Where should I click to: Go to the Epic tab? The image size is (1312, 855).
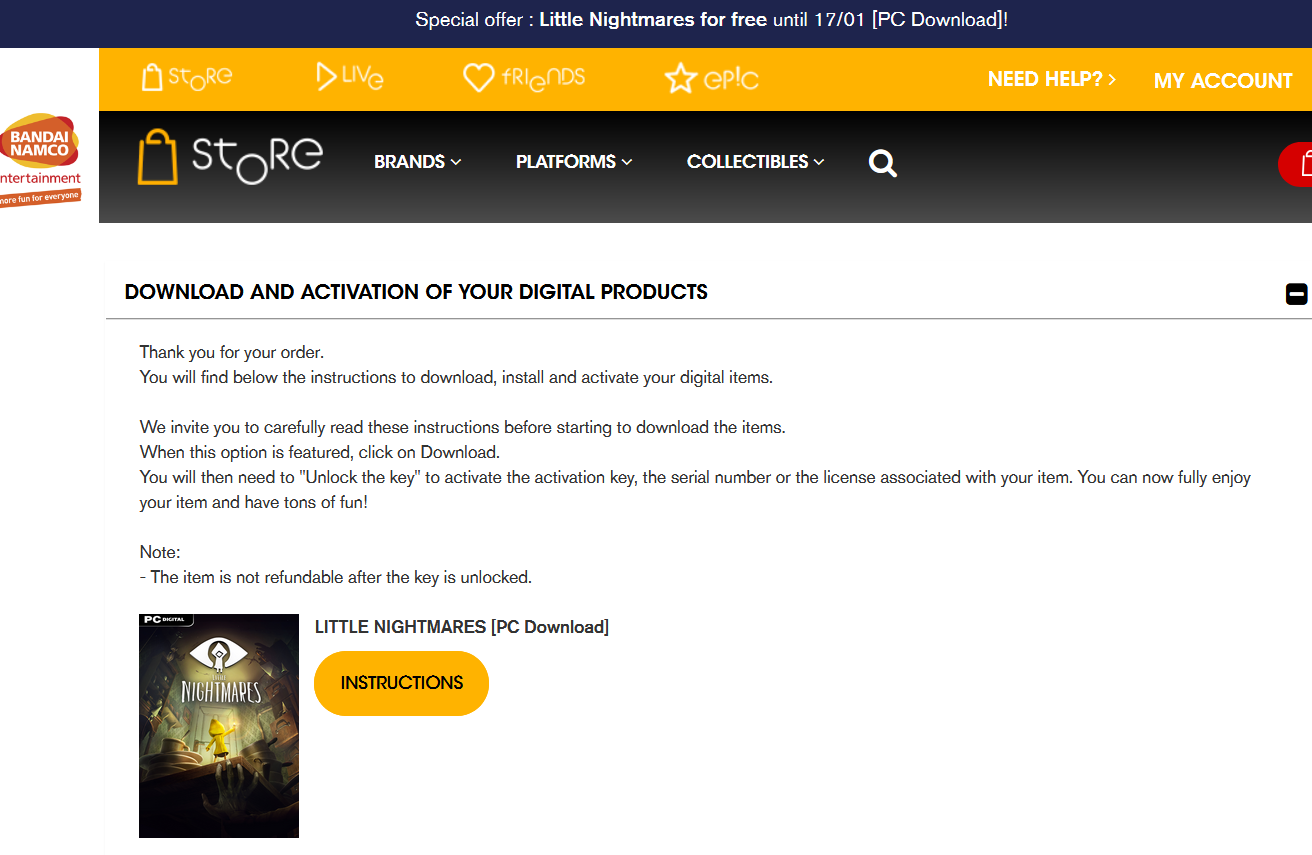coord(712,78)
